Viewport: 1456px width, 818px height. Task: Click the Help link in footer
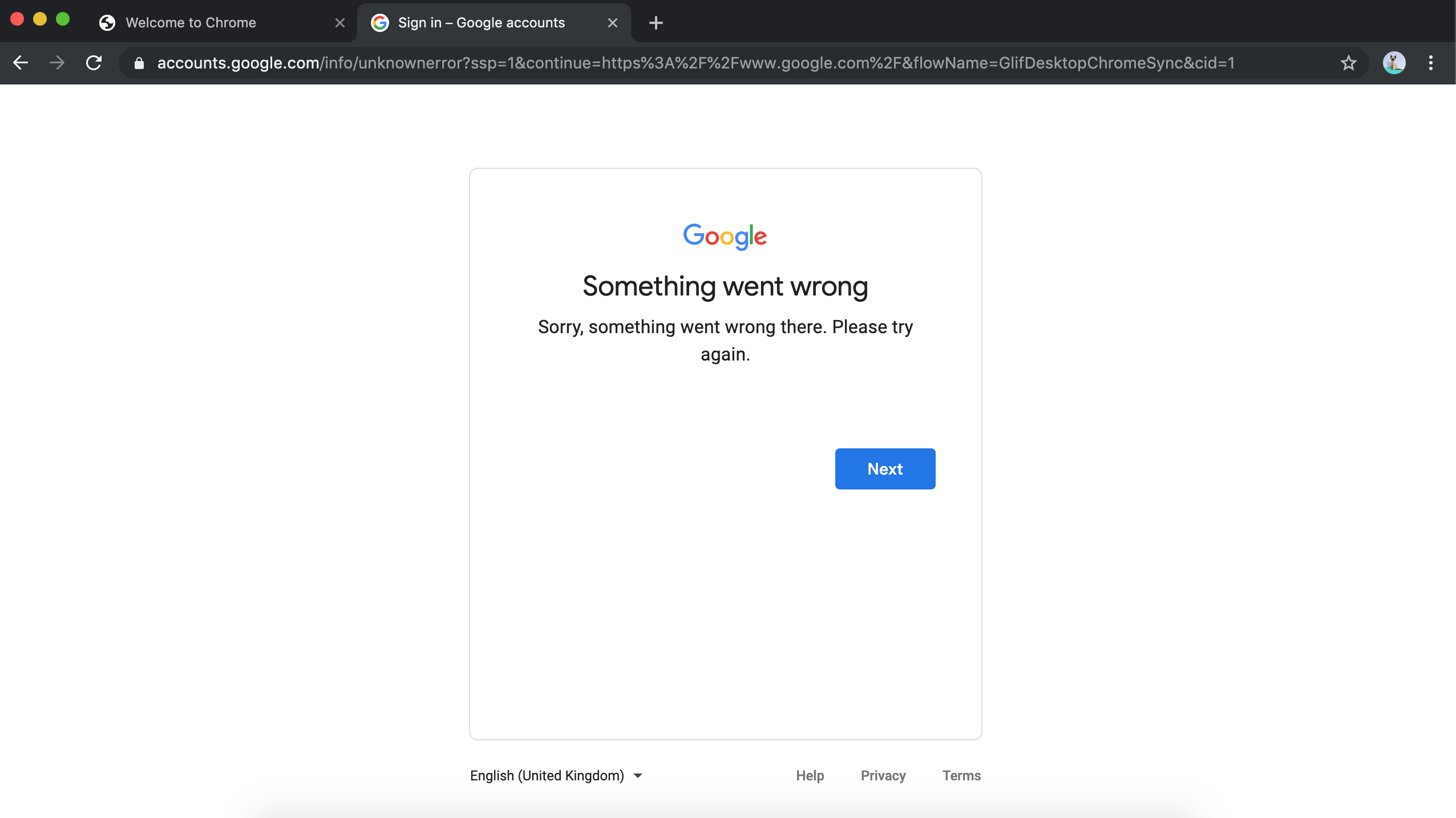tap(809, 775)
